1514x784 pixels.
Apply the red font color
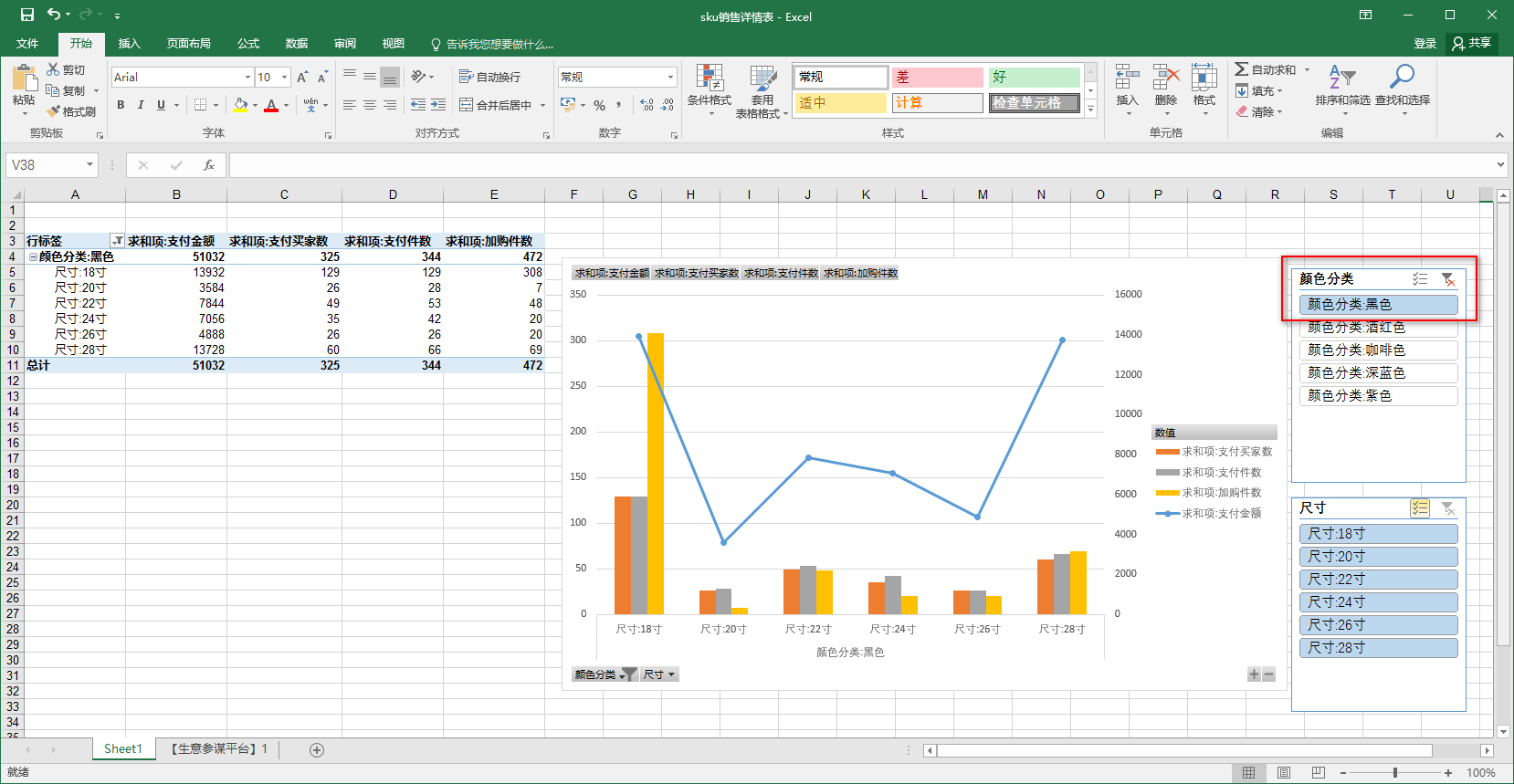271,106
